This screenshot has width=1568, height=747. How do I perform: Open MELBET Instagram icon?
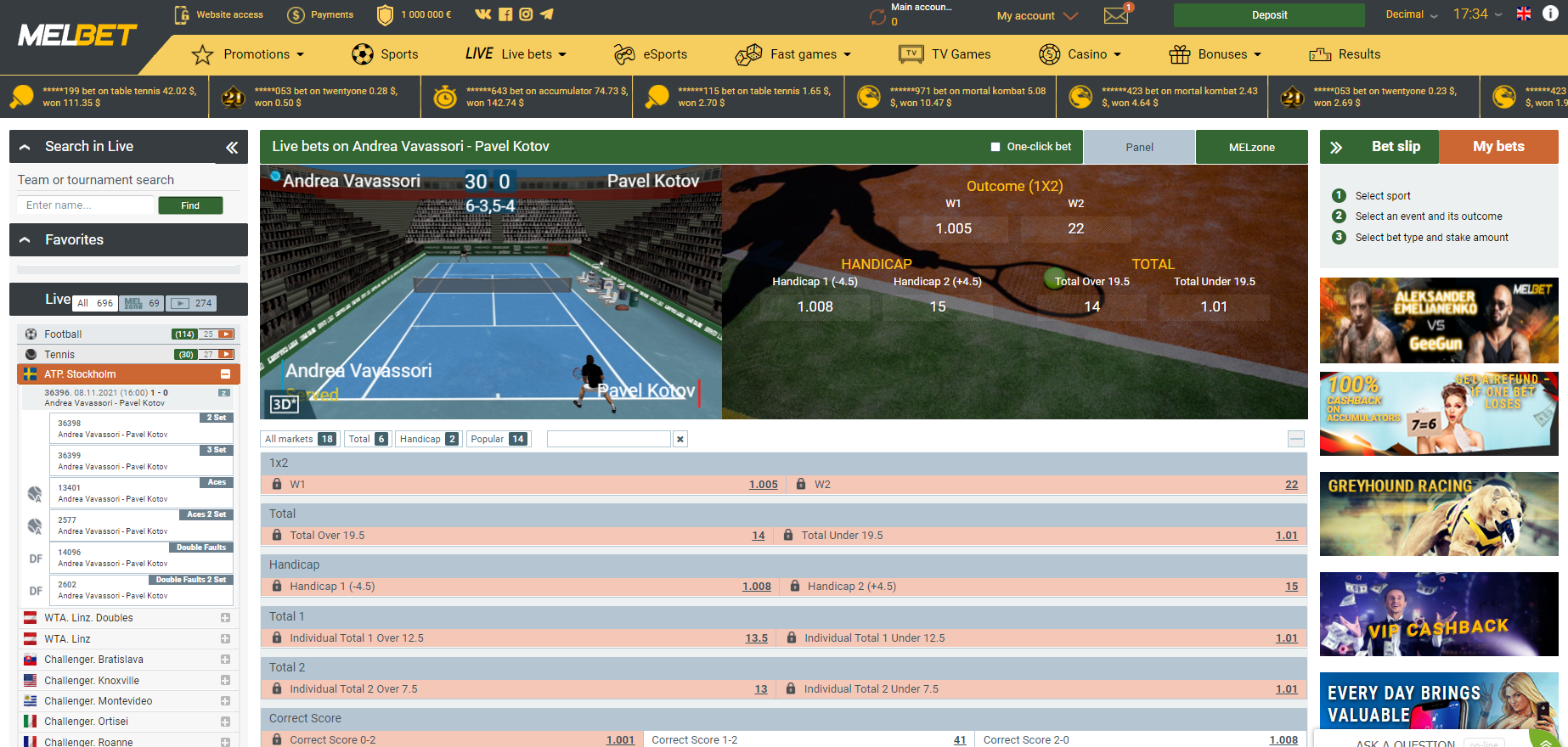pos(526,14)
